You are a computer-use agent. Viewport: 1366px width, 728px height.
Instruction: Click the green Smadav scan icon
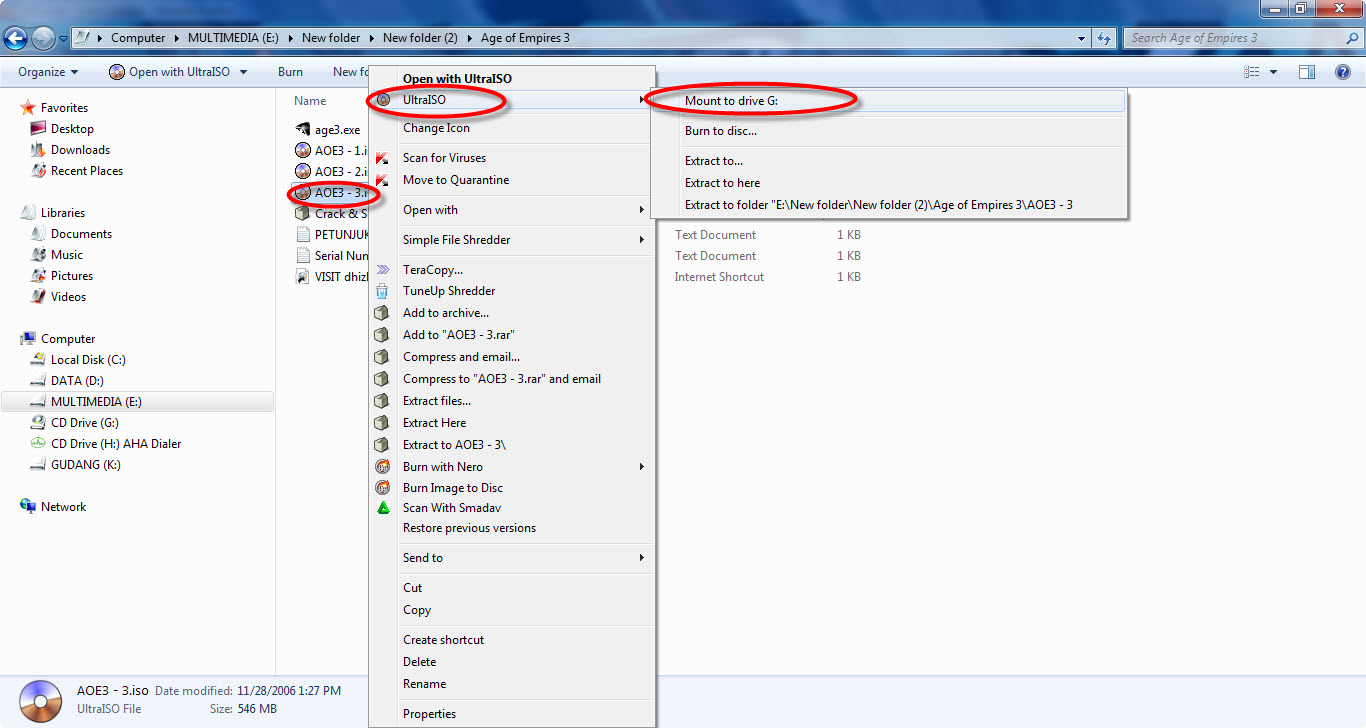[381, 508]
